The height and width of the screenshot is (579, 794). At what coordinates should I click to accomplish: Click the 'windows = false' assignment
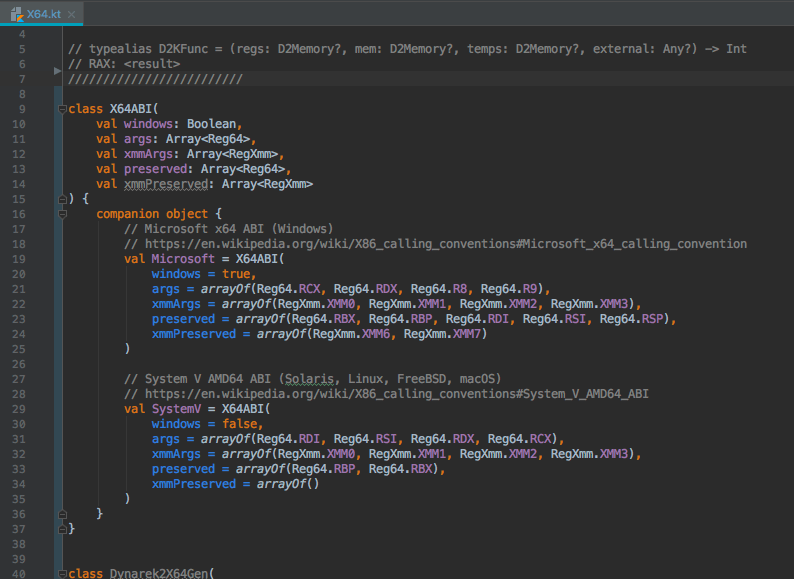206,424
